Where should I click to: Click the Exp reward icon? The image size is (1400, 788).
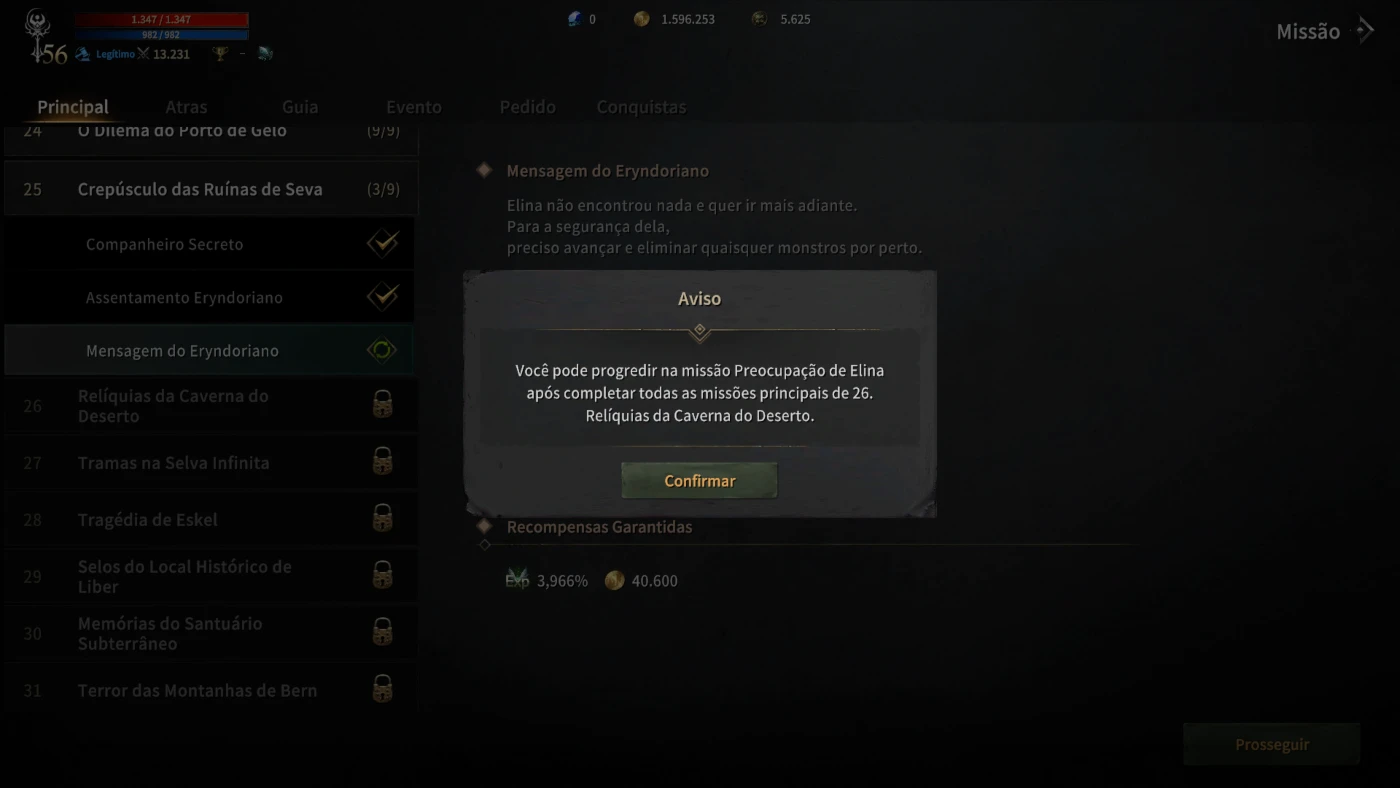pyautogui.click(x=517, y=579)
